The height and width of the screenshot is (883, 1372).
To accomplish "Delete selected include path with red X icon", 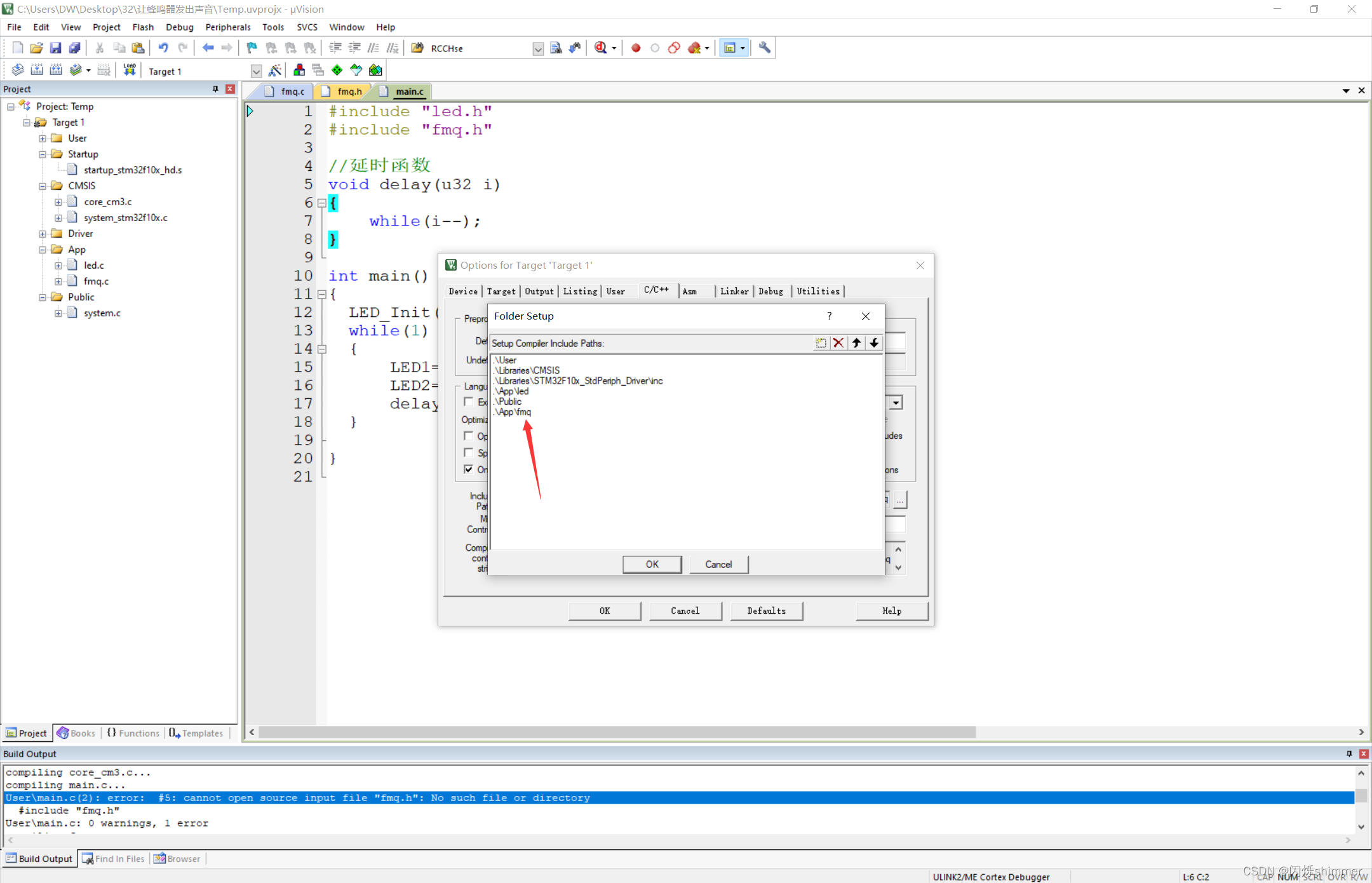I will pyautogui.click(x=838, y=342).
